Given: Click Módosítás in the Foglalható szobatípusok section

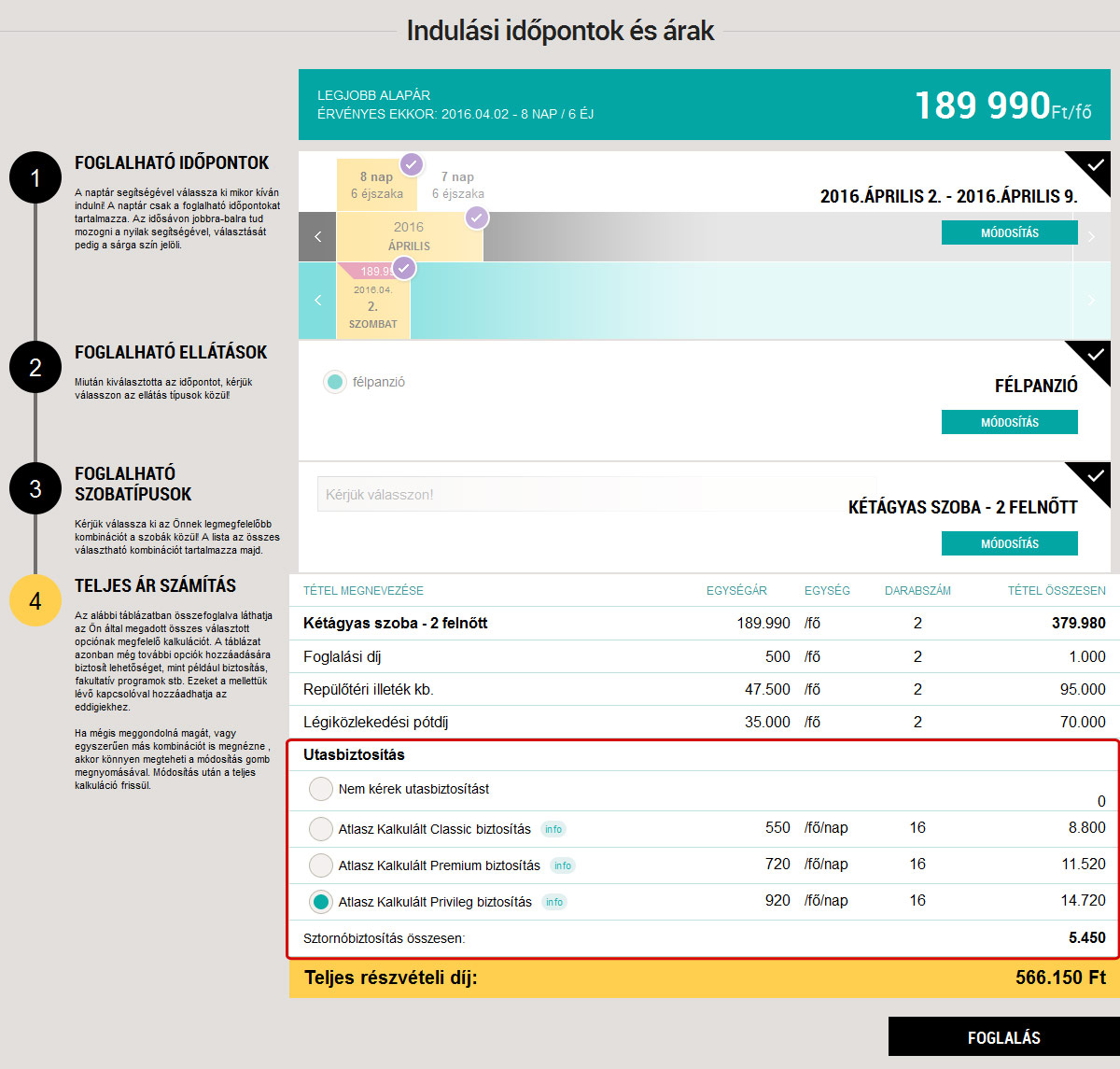Looking at the screenshot, I should [1010, 543].
